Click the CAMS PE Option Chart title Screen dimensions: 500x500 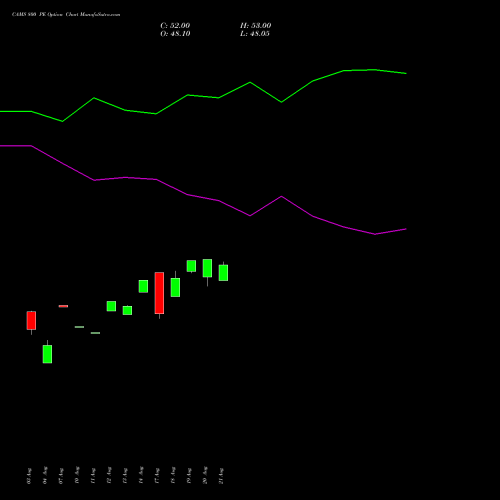[x=66, y=15]
